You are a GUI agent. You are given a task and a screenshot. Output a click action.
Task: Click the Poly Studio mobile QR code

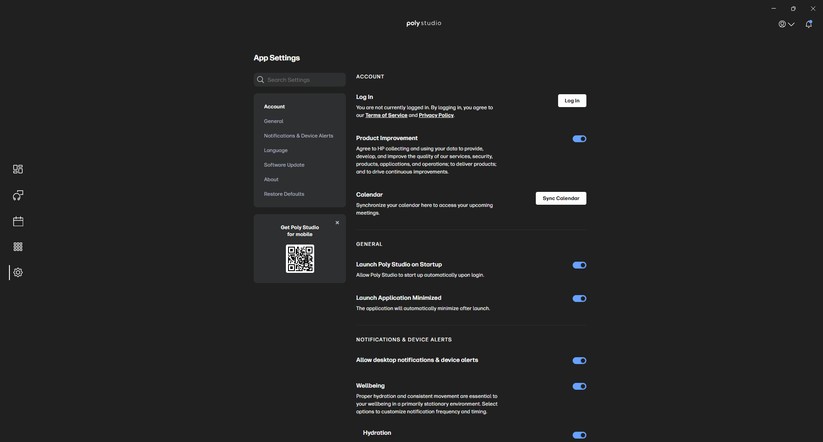pos(300,259)
